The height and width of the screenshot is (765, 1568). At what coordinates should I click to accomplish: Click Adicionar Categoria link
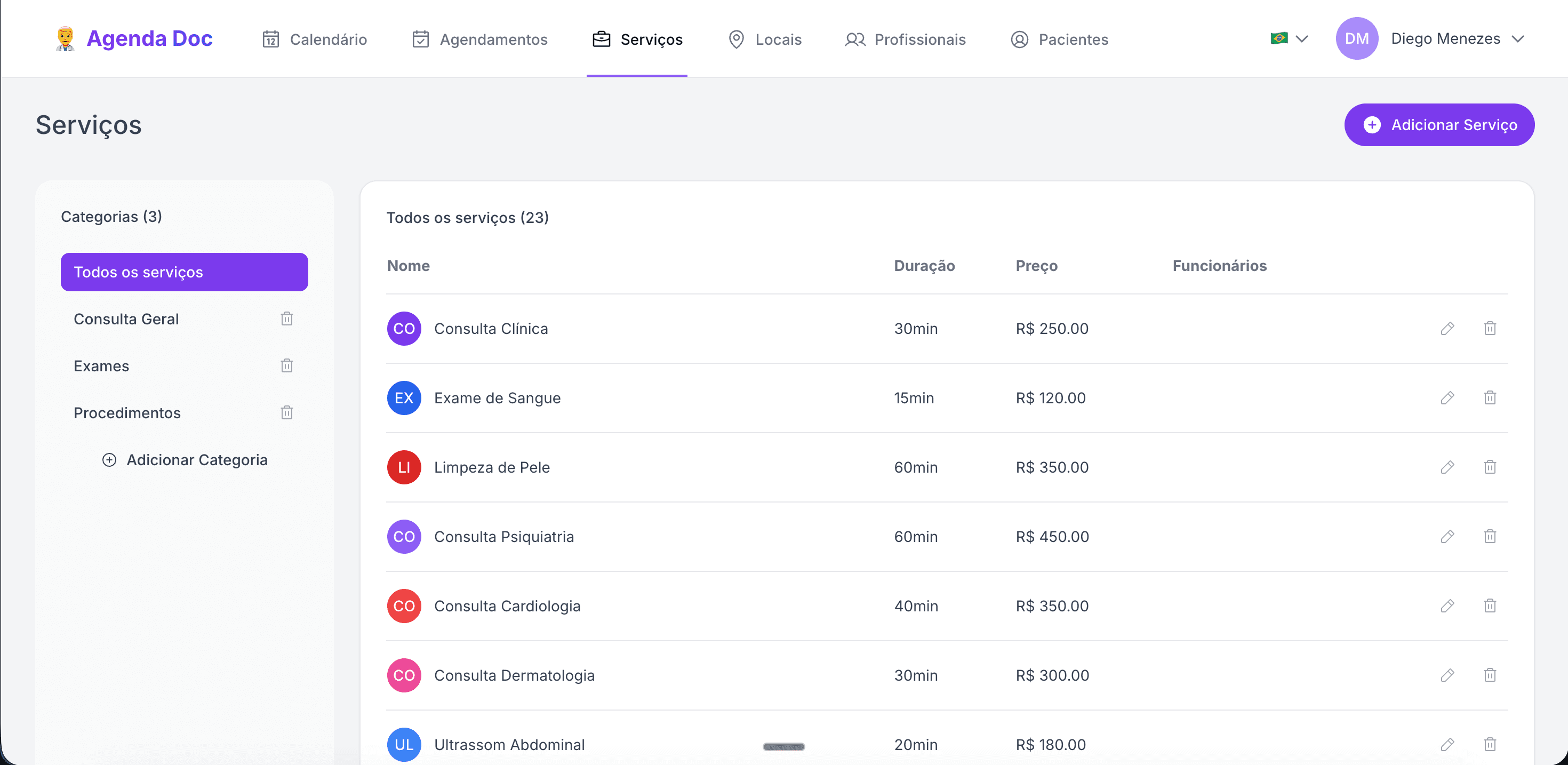(x=185, y=460)
